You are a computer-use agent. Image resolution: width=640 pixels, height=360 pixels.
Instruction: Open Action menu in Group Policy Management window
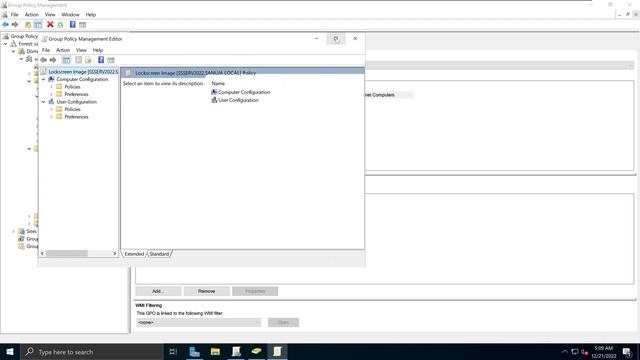tap(31, 15)
